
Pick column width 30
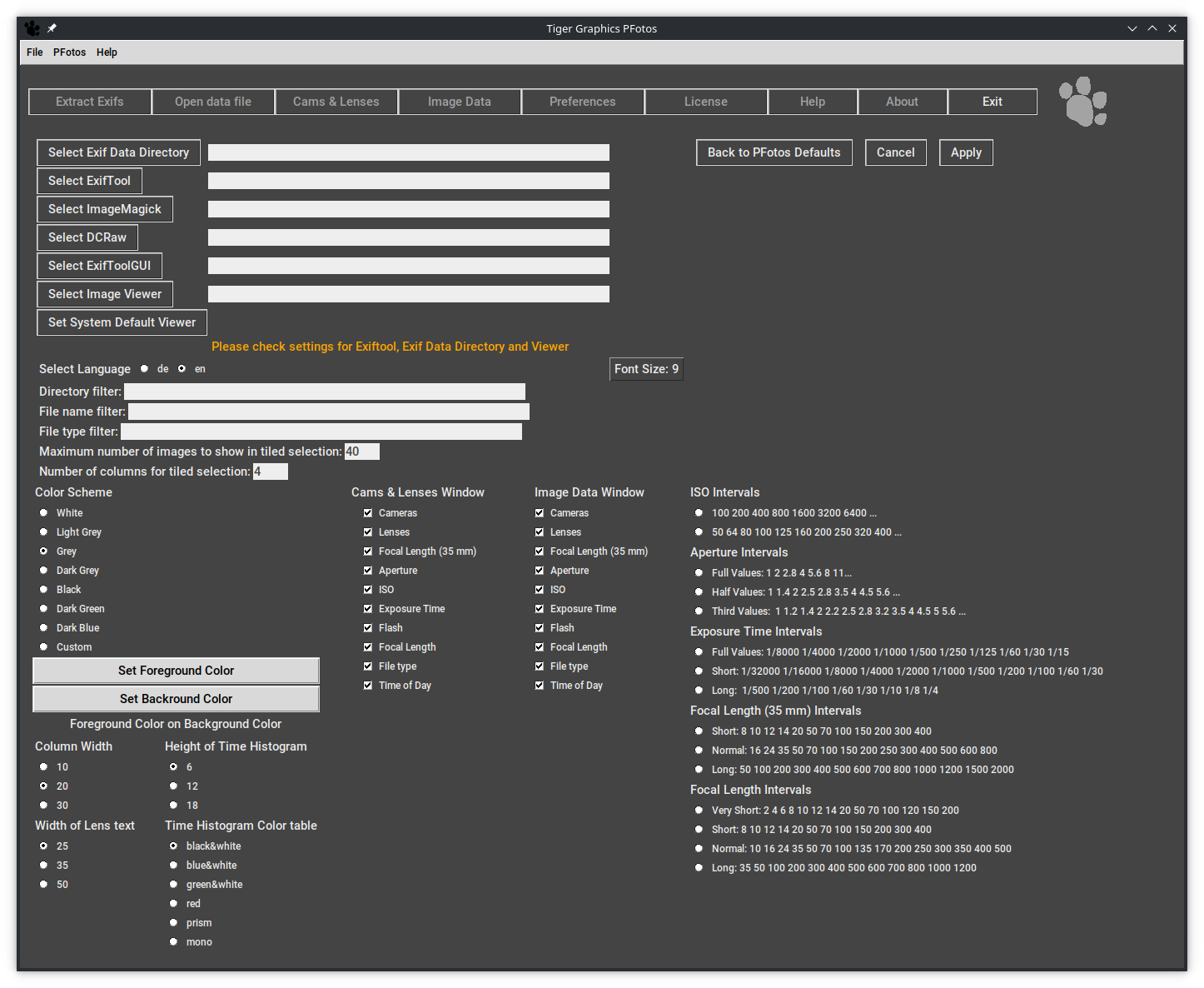click(44, 806)
